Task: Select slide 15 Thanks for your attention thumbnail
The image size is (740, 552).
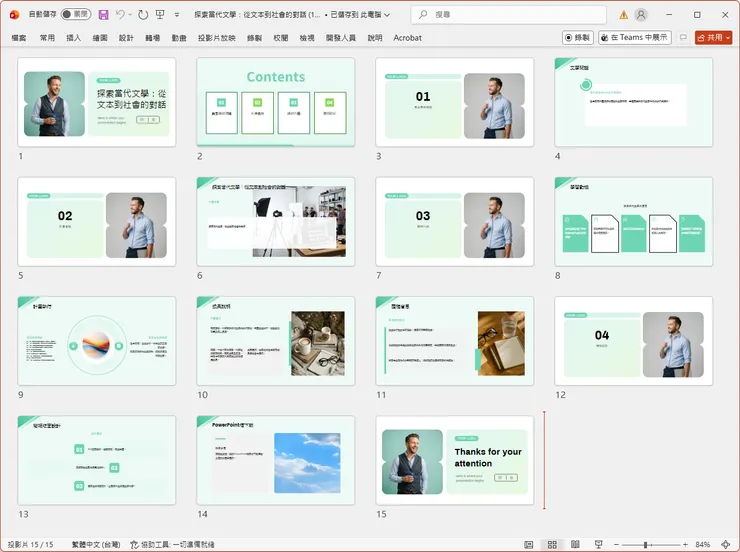Action: point(454,460)
